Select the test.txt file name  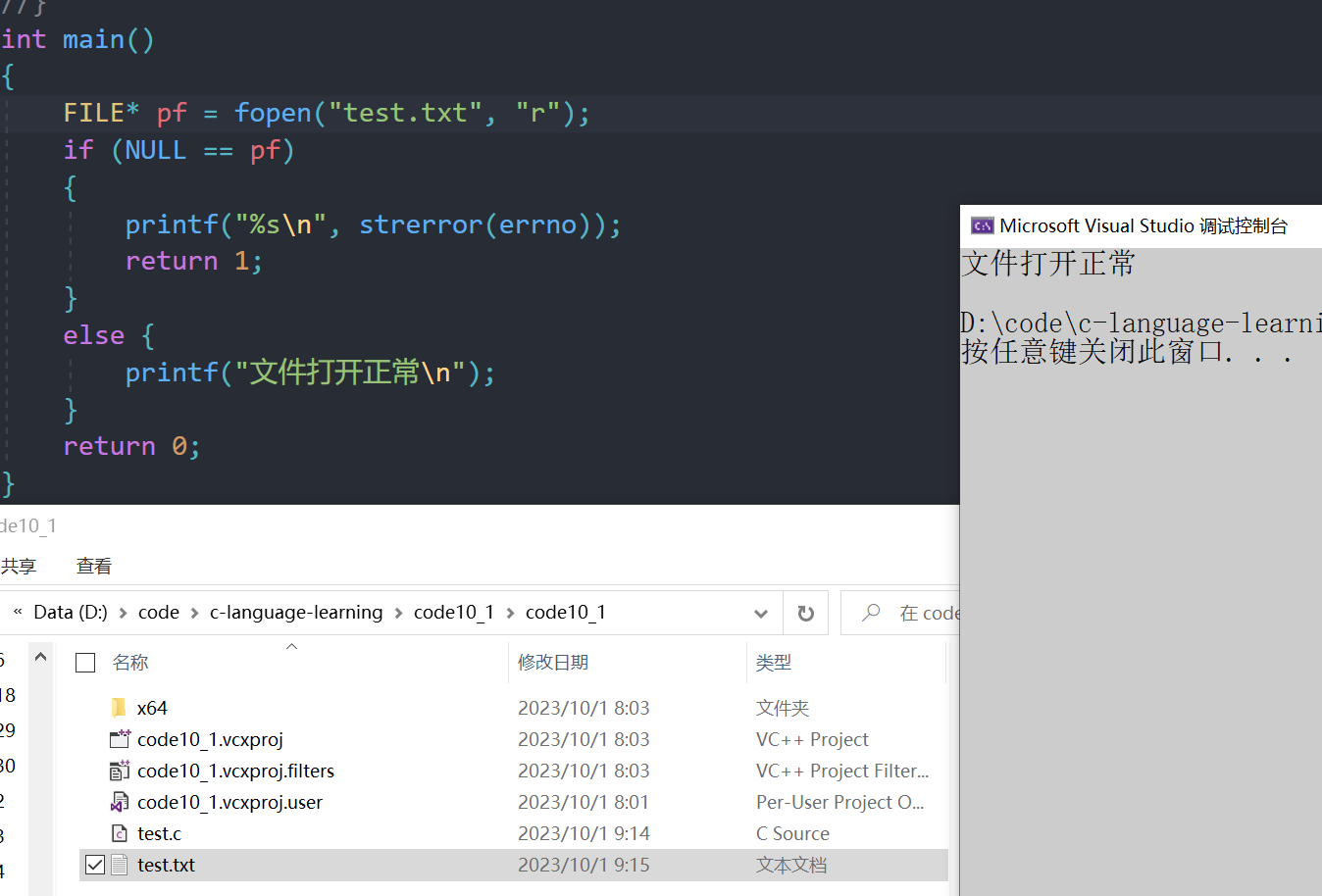[x=166, y=865]
